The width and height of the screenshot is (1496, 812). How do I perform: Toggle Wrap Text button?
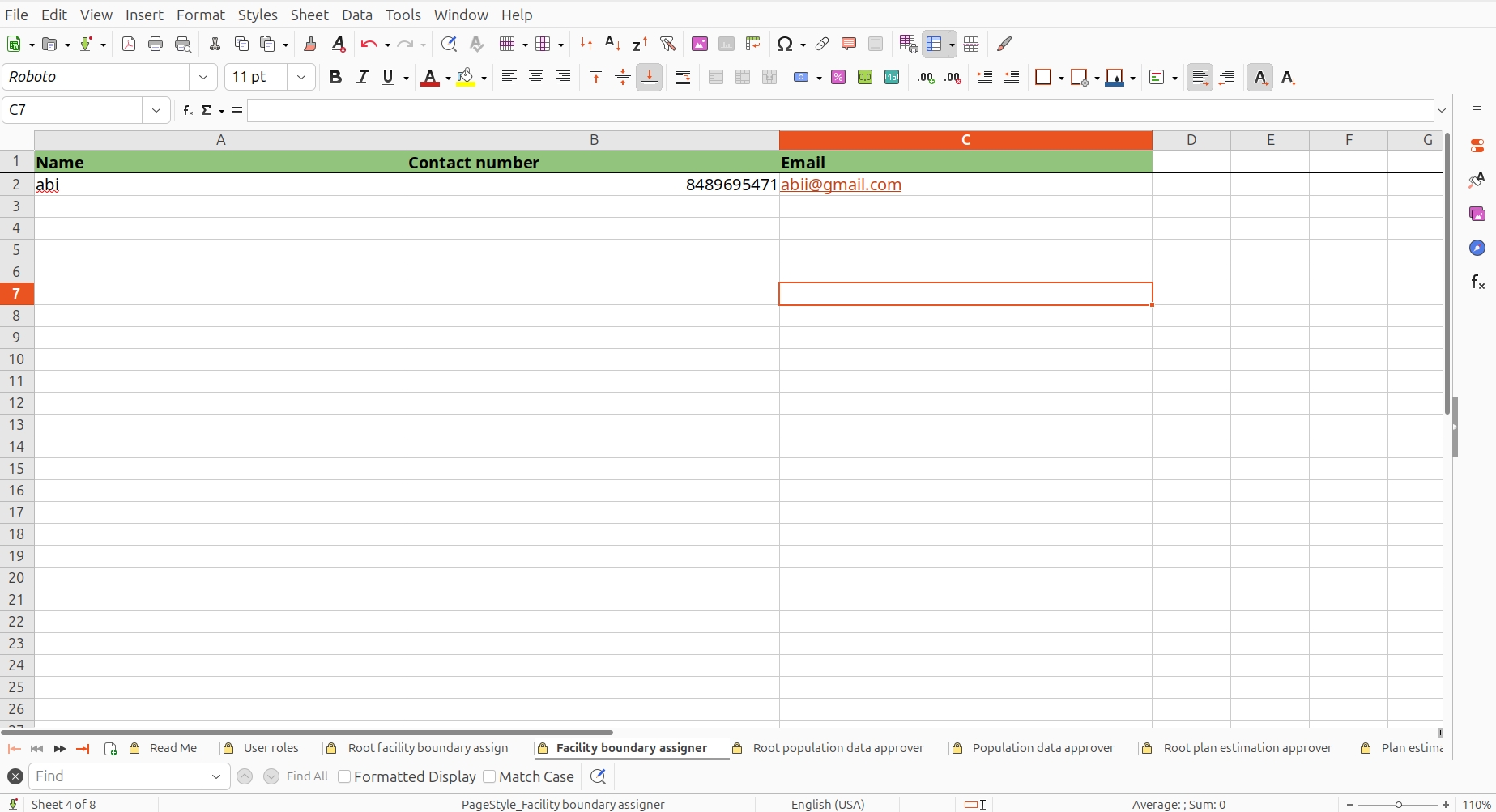(683, 78)
